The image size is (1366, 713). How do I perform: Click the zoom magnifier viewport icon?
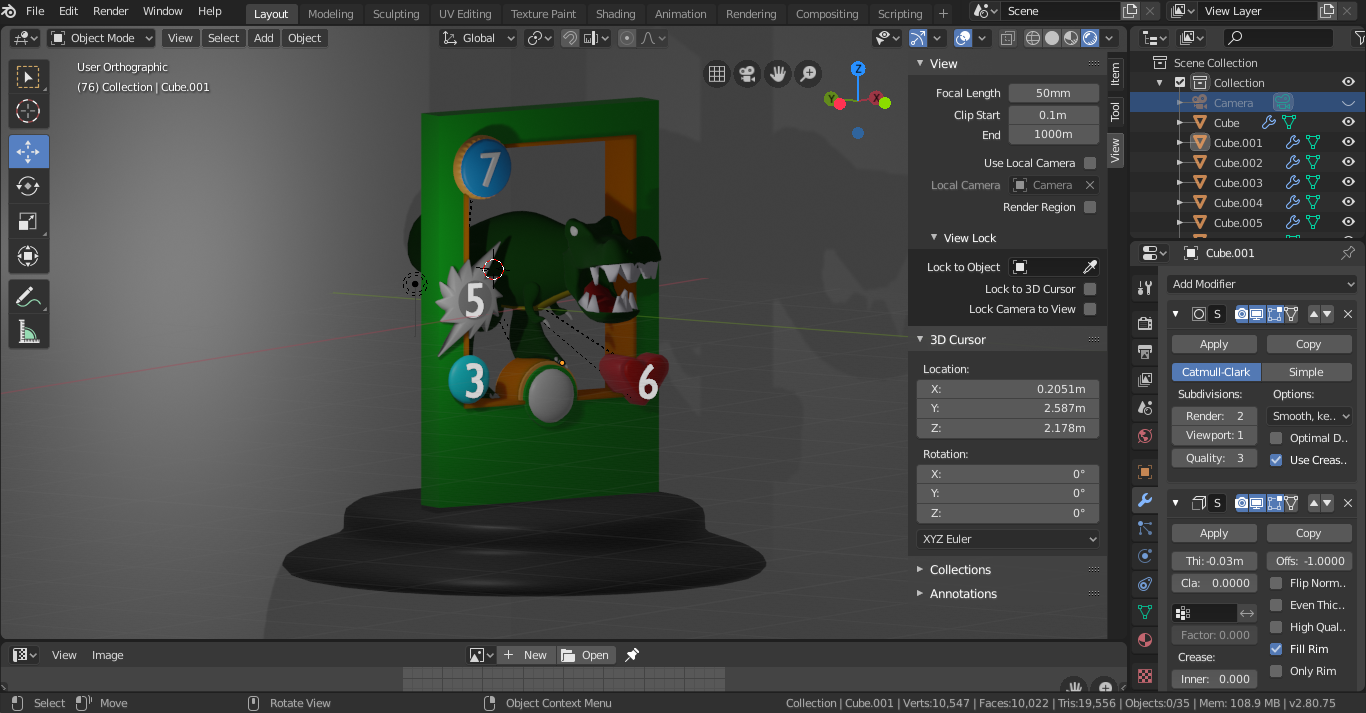coord(807,74)
